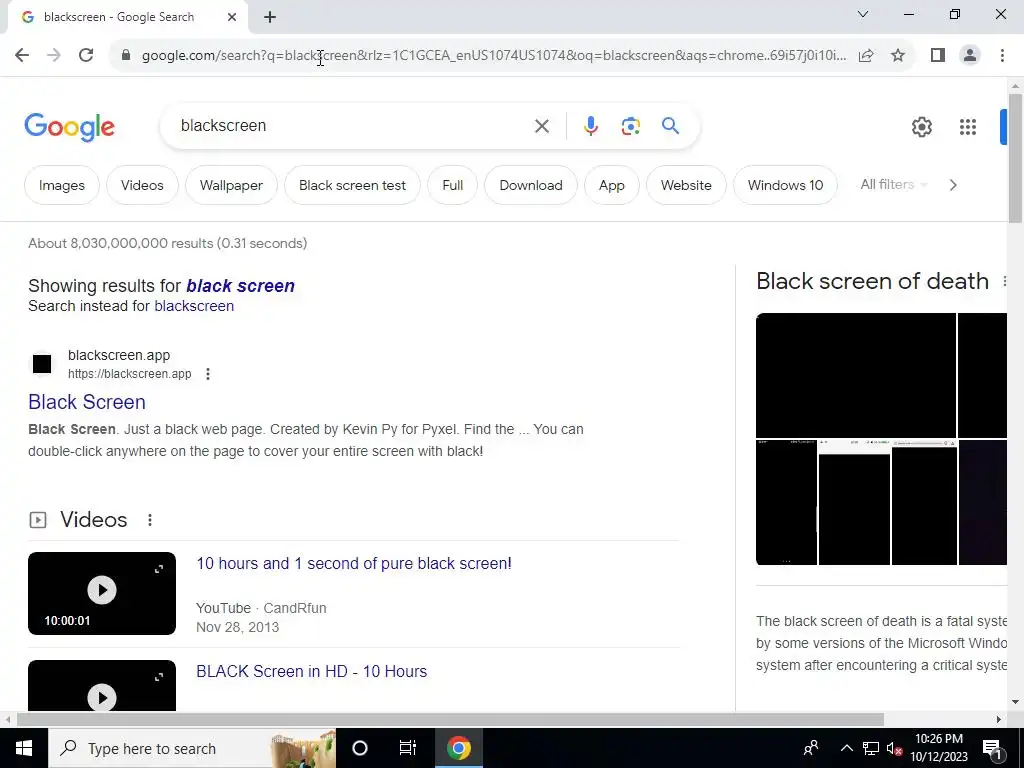Image resolution: width=1024 pixels, height=768 pixels.
Task: Clear the search box with the X
Action: (541, 126)
